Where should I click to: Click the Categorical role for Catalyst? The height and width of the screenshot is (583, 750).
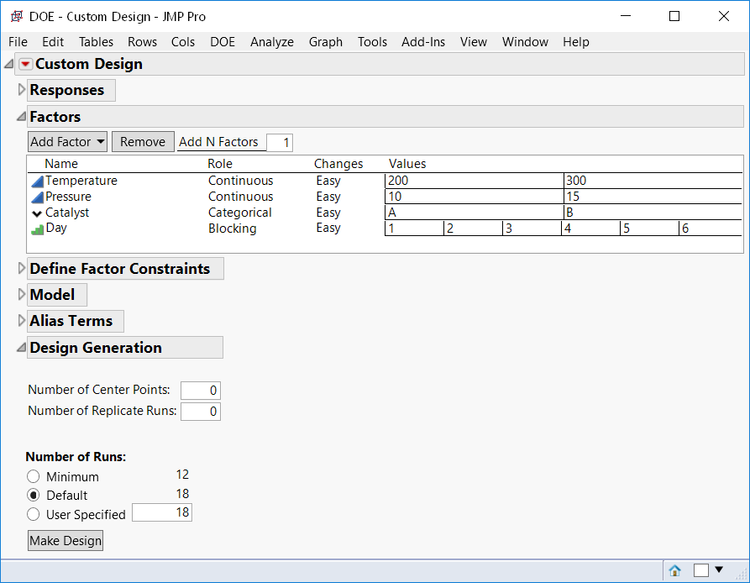(240, 212)
